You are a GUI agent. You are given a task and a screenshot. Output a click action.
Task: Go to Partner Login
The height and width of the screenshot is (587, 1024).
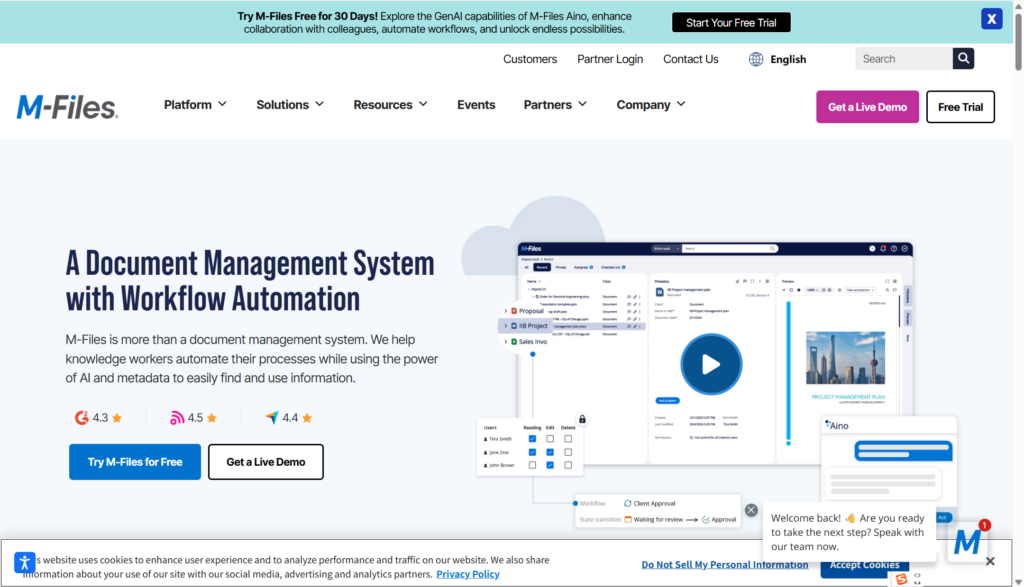point(610,59)
